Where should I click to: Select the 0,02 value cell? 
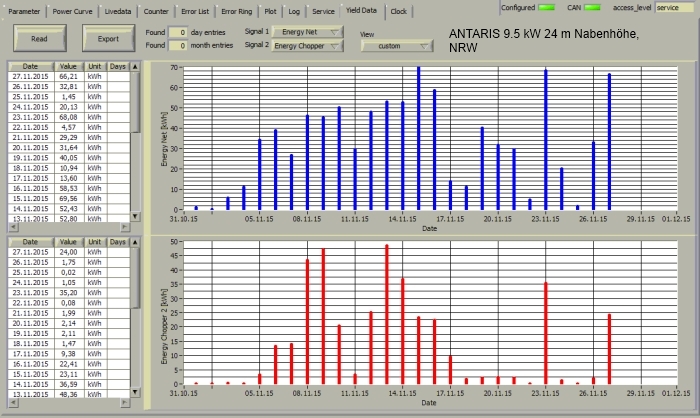click(x=68, y=272)
